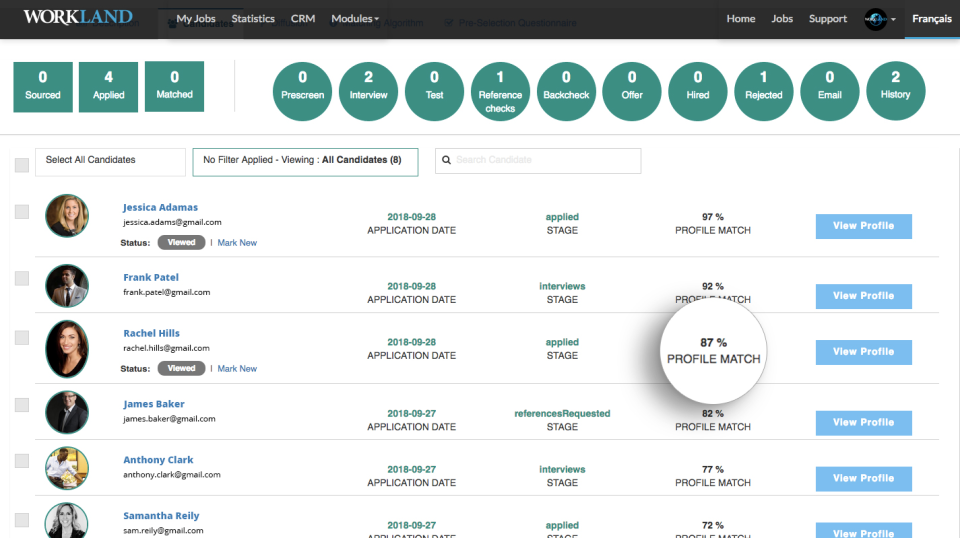Open the Interview stage circle
Viewport: 960px width, 538px height.
tap(369, 91)
